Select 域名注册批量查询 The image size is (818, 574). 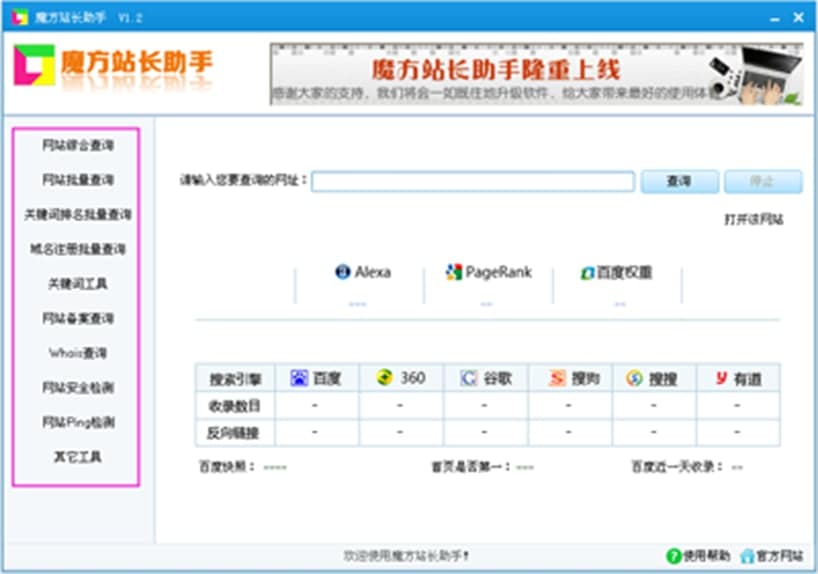click(x=78, y=249)
